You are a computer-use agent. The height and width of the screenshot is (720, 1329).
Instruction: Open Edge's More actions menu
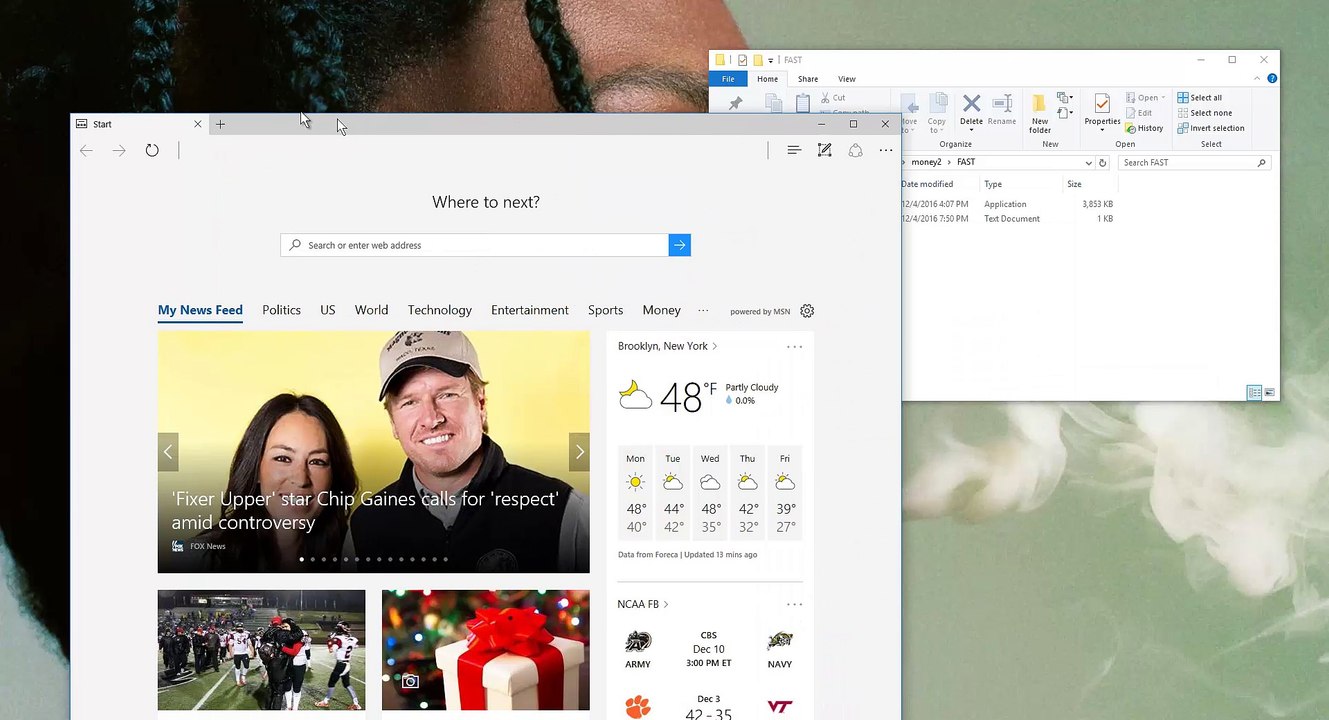point(886,150)
